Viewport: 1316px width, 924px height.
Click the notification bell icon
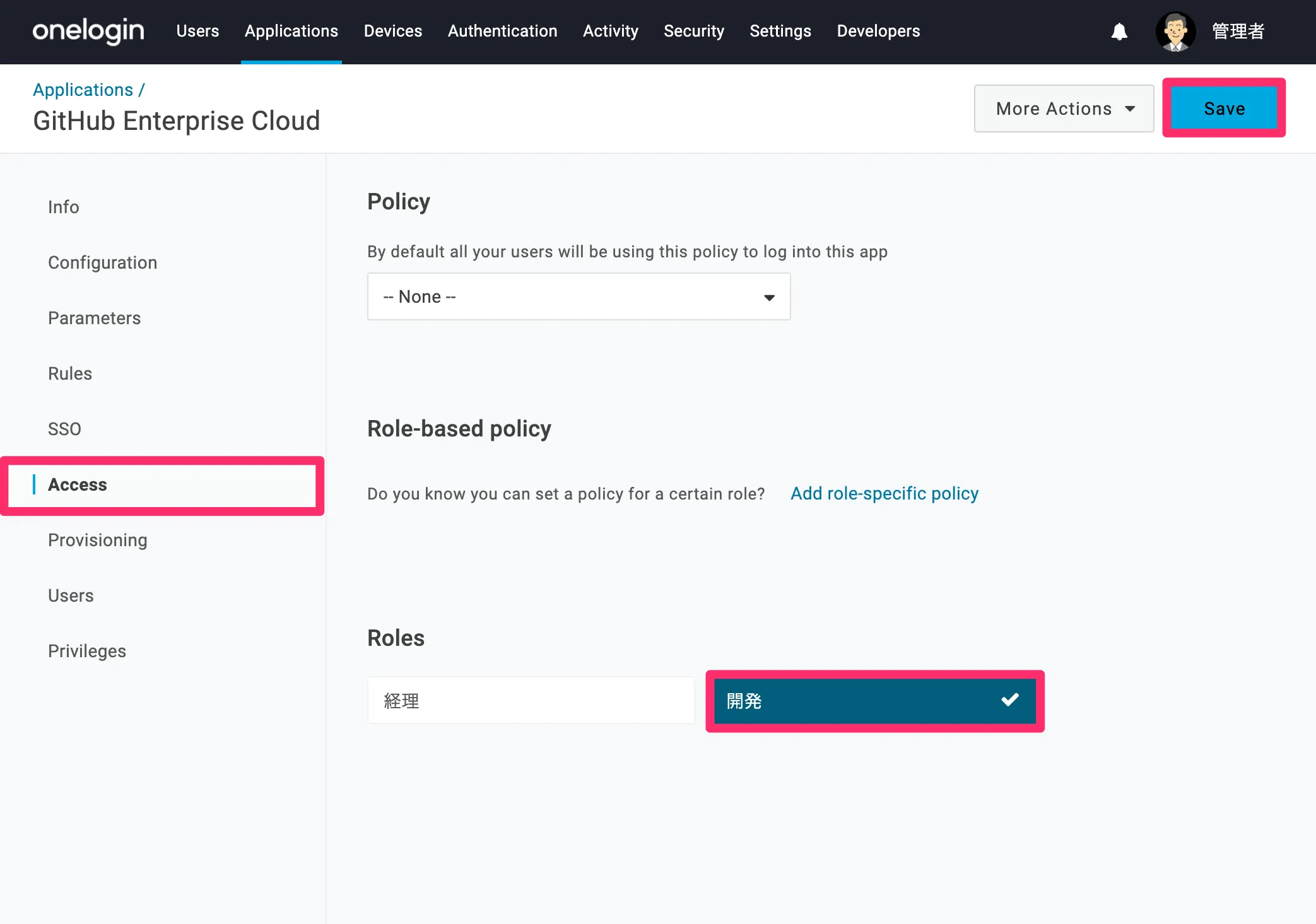(1119, 32)
